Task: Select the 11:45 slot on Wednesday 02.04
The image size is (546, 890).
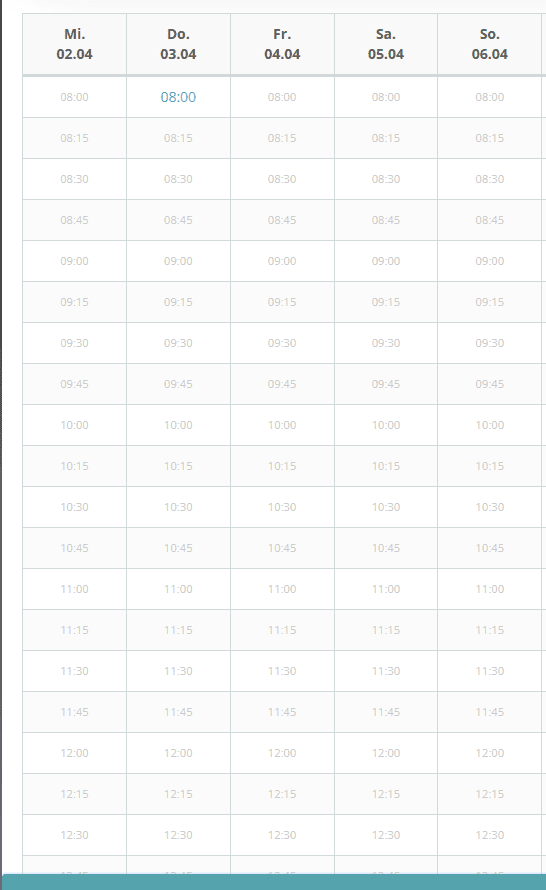Action: pyautogui.click(x=74, y=712)
